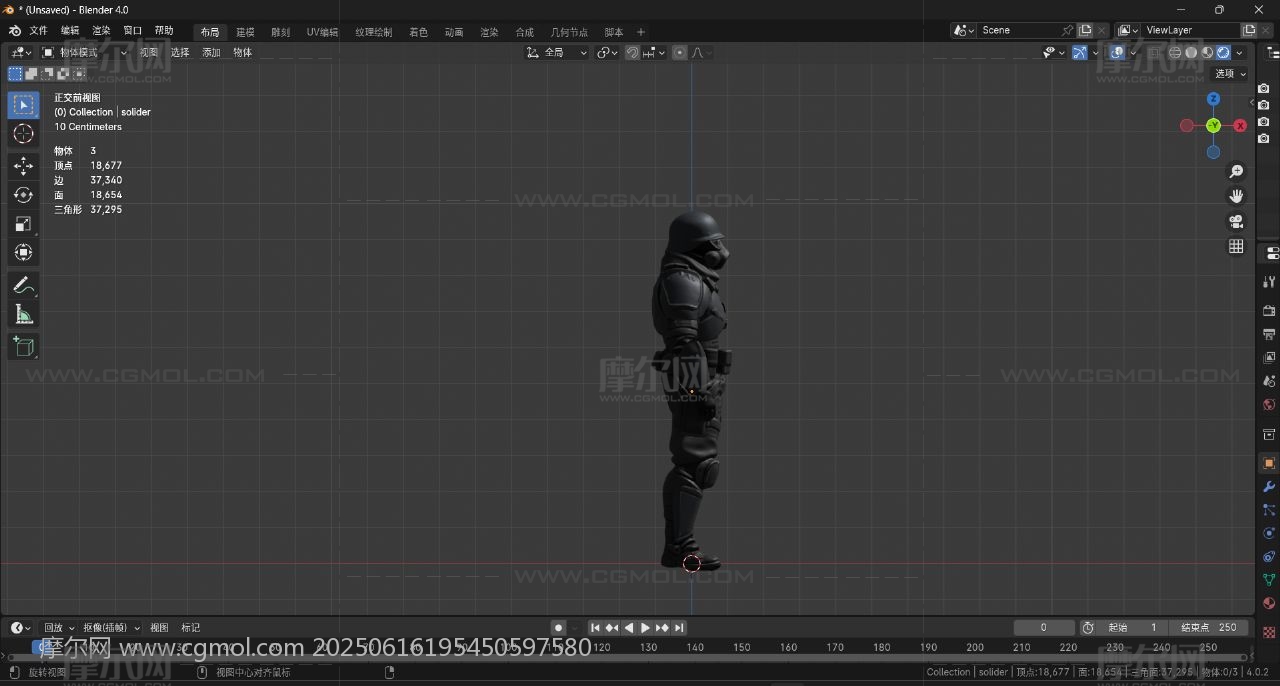The width and height of the screenshot is (1280, 686).
Task: Open the 抠像(插帧) keying dropdown
Action: [x=111, y=628]
